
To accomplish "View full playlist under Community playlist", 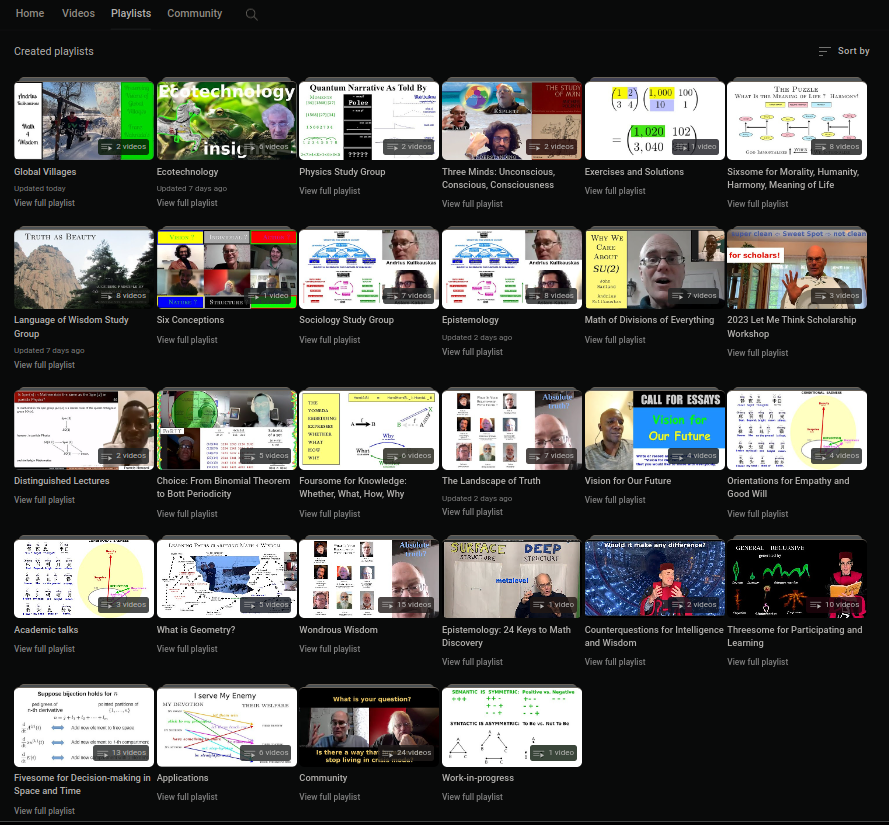I will click(329, 797).
